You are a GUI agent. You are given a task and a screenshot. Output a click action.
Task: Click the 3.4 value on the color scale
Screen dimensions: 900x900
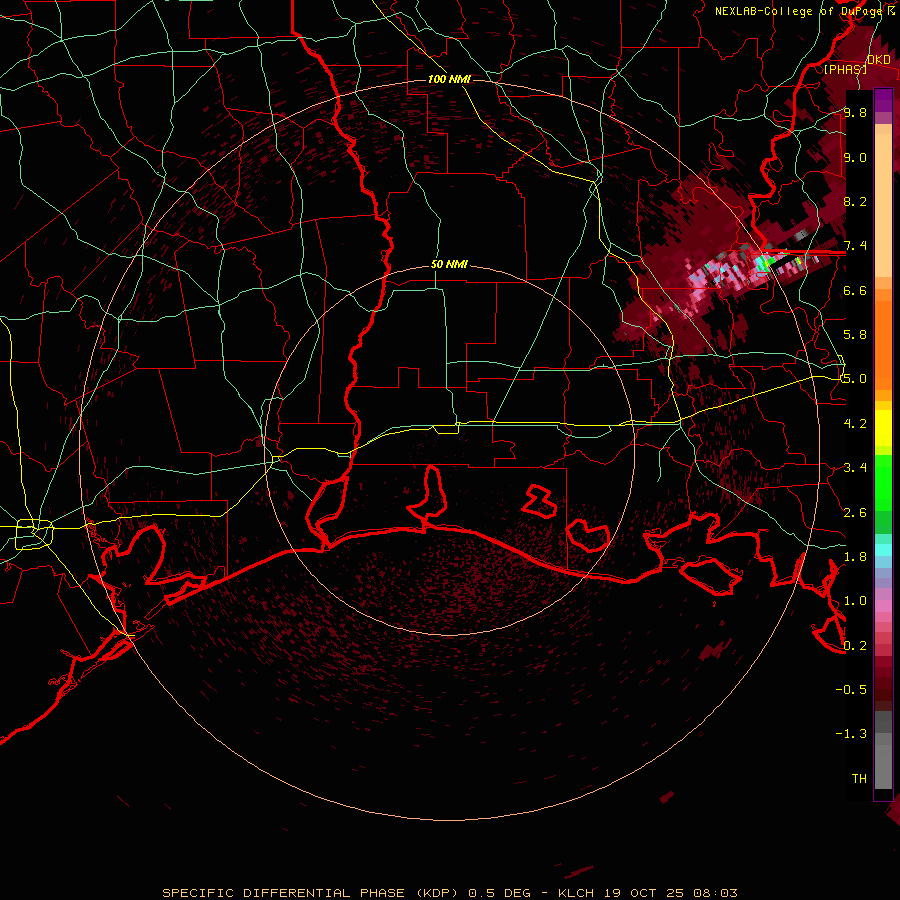click(x=855, y=468)
